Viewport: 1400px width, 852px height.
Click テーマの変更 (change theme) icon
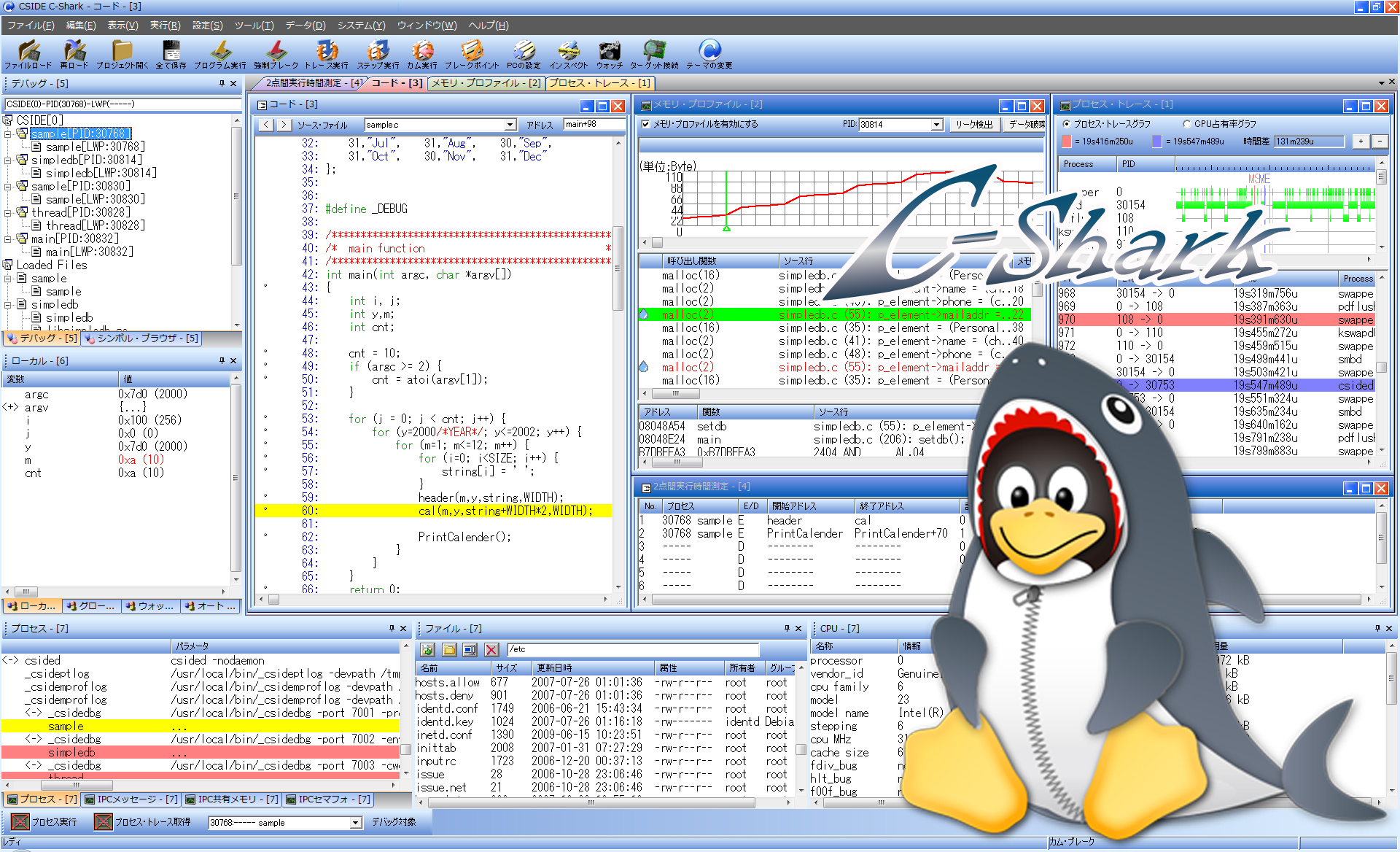(x=709, y=50)
